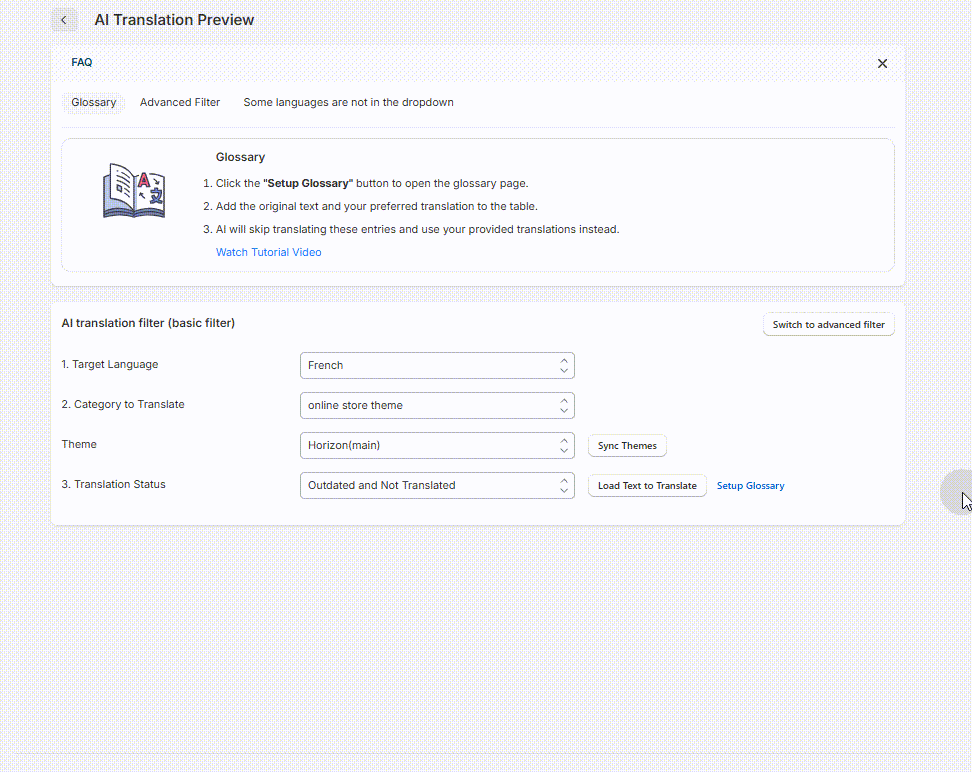Switch to Advanced Filter tab
The height and width of the screenshot is (772, 972).
click(x=180, y=102)
